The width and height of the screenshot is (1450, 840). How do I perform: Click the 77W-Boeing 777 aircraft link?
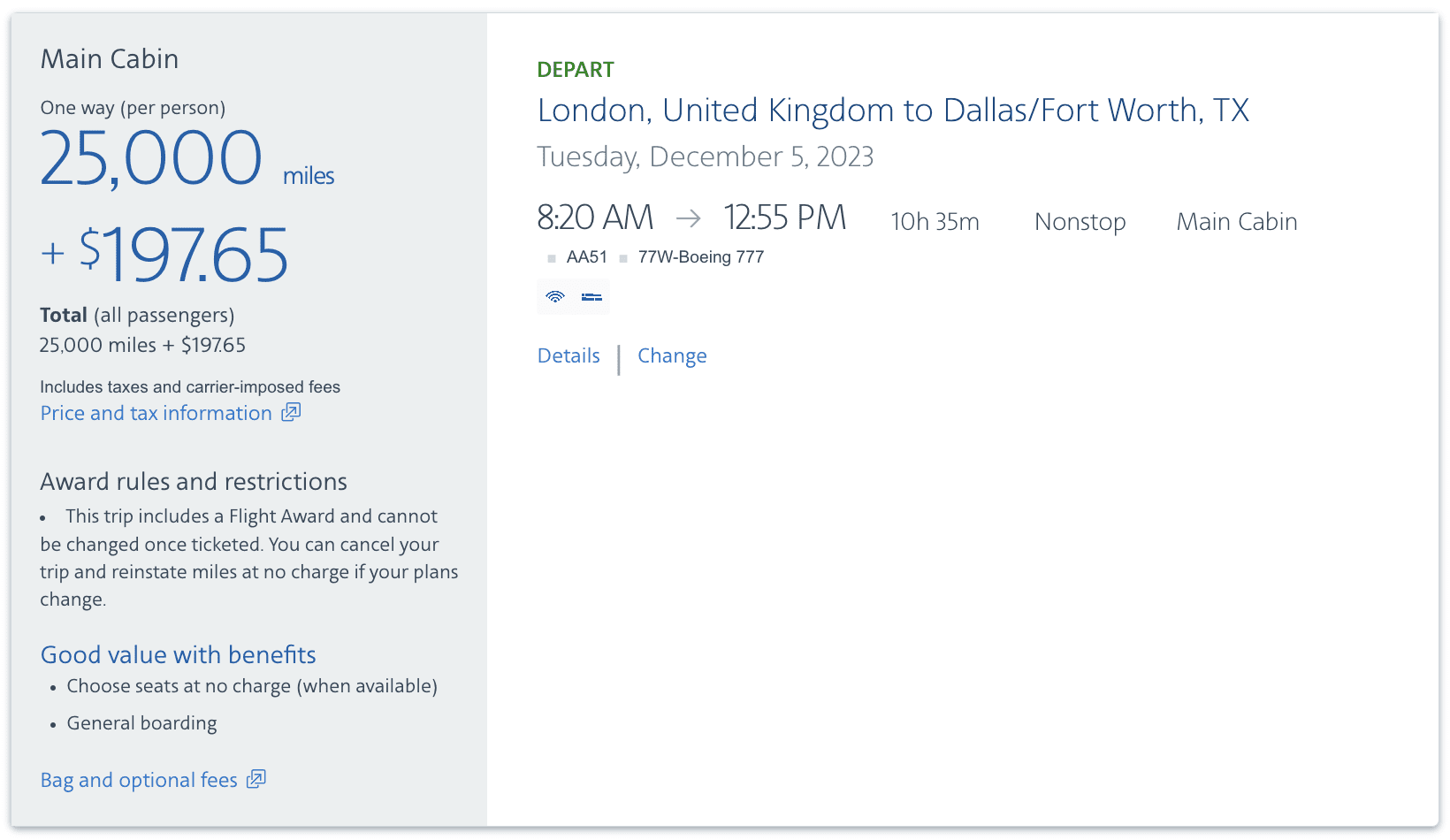coord(701,257)
